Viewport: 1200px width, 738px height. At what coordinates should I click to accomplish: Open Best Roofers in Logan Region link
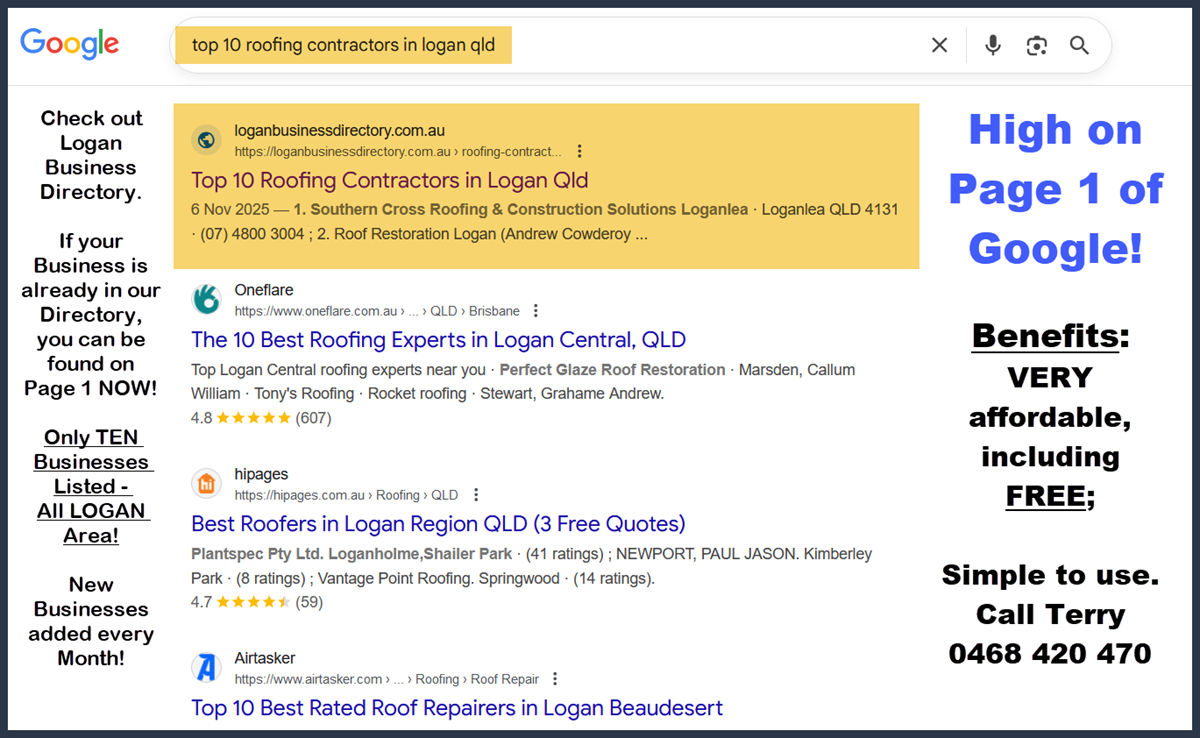tap(438, 524)
